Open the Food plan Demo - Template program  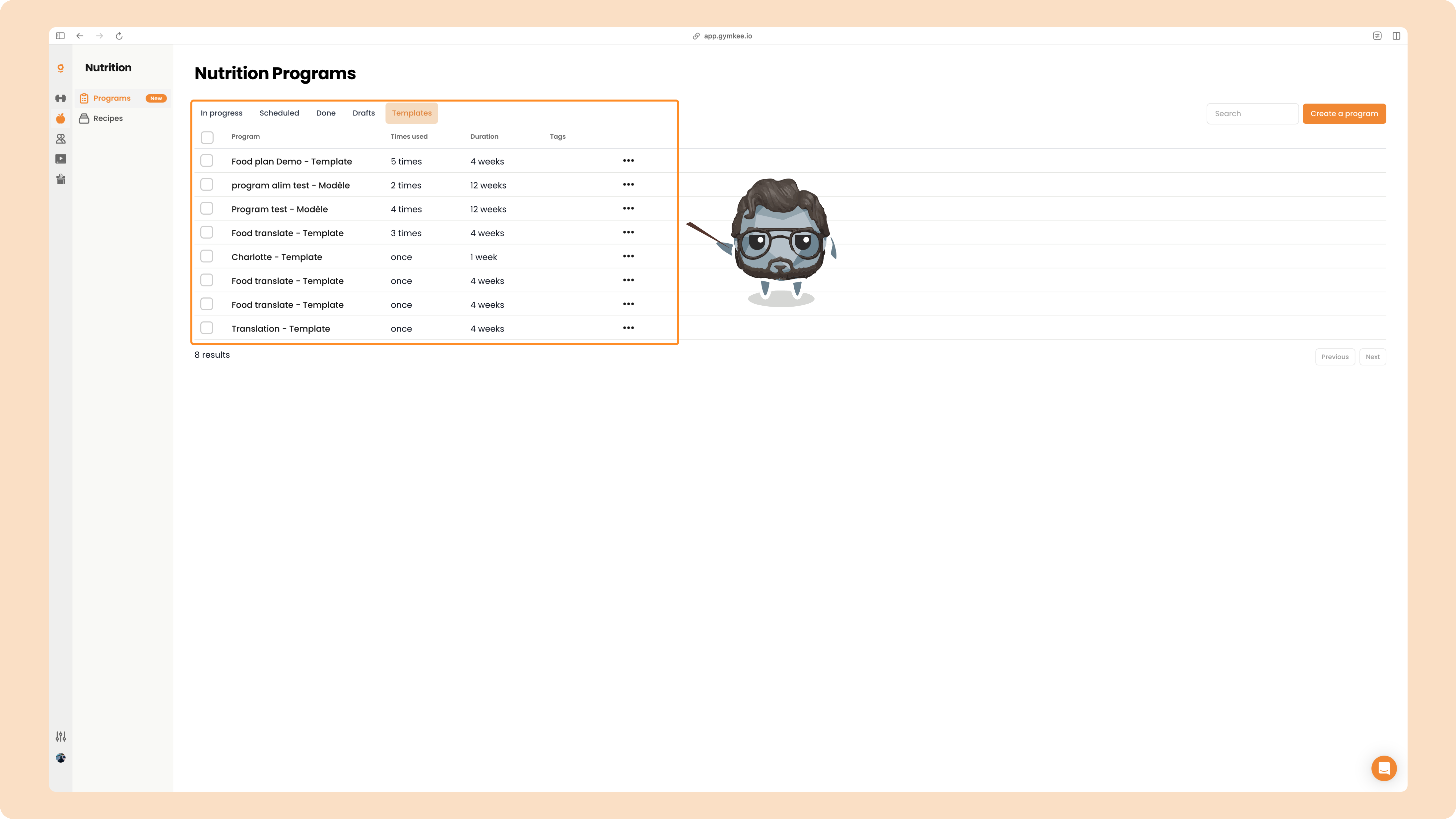(x=292, y=161)
